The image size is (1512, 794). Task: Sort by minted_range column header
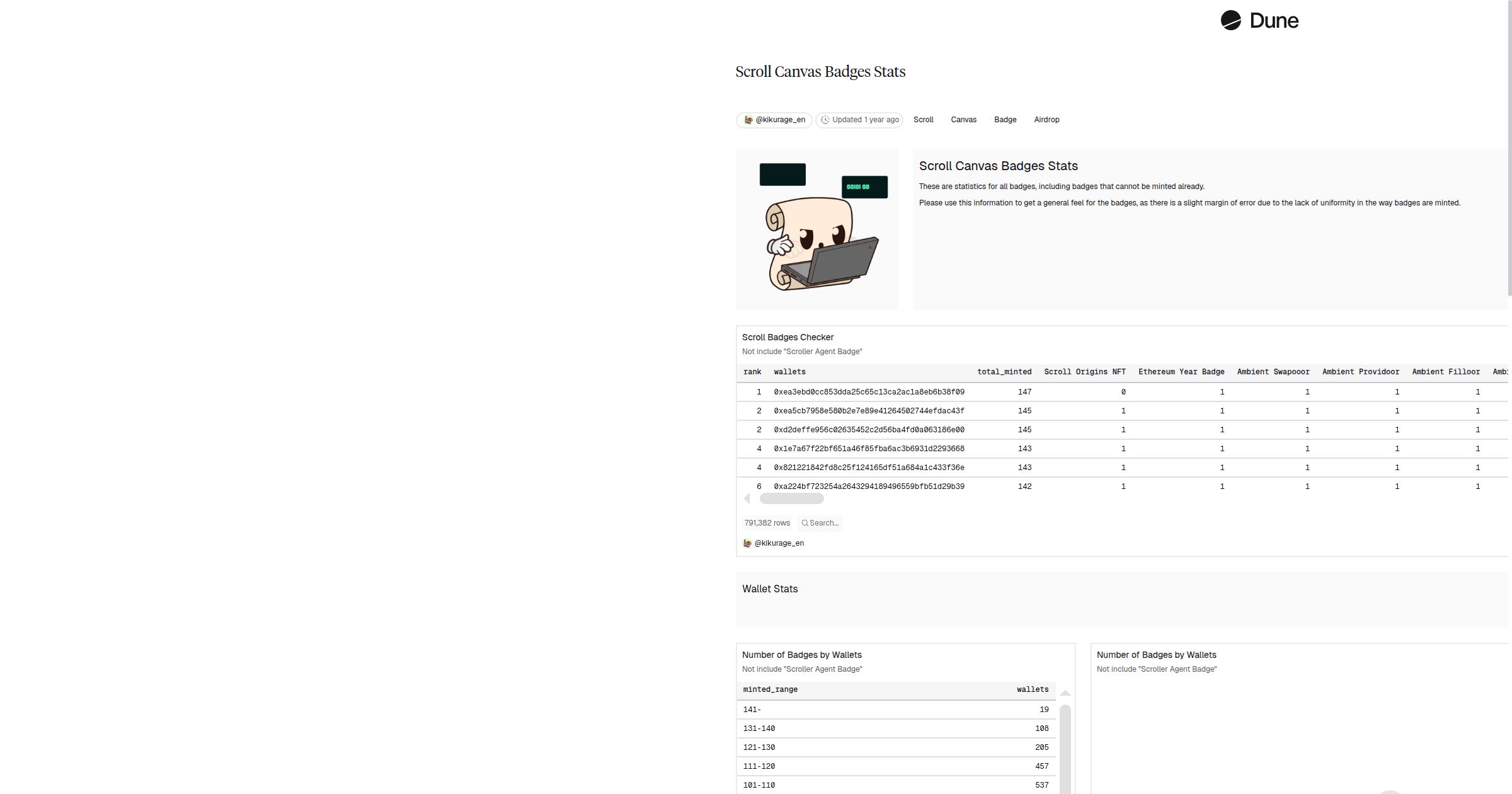(x=770, y=689)
